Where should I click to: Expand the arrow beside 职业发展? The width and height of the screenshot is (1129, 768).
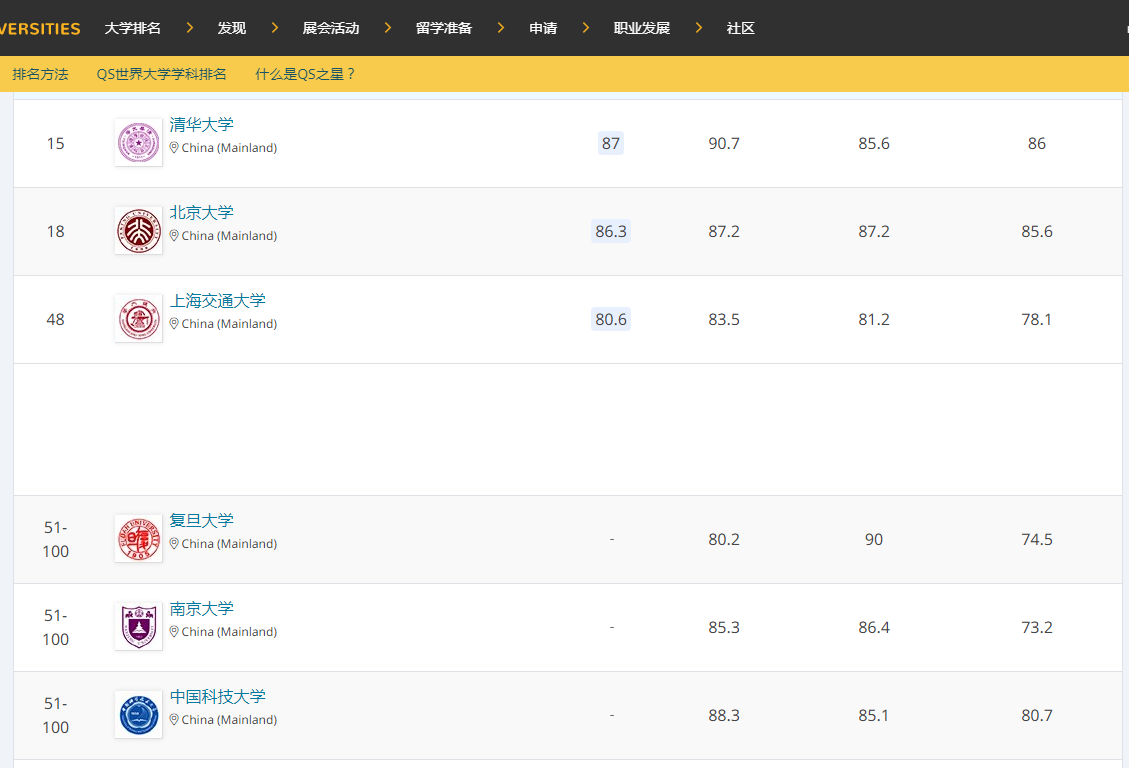[x=698, y=28]
